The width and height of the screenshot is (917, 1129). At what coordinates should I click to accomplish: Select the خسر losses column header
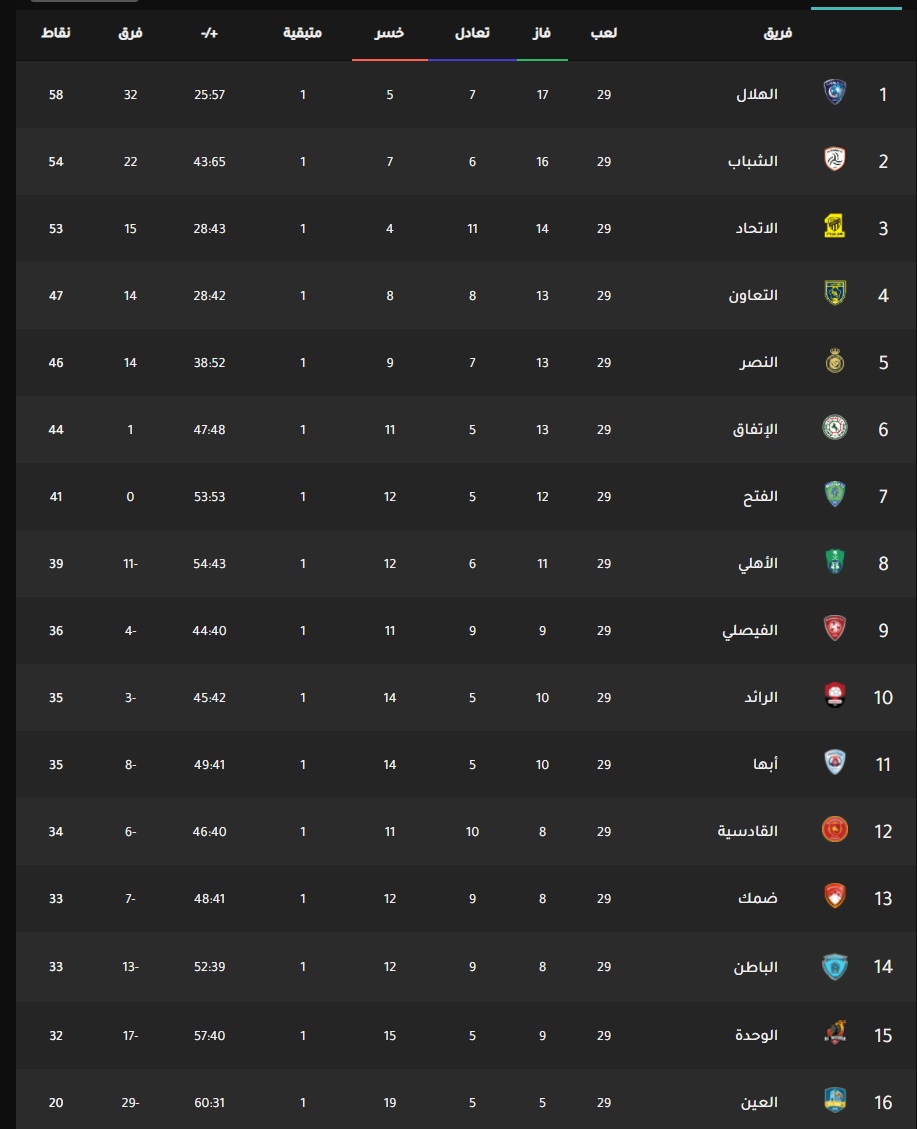(389, 33)
